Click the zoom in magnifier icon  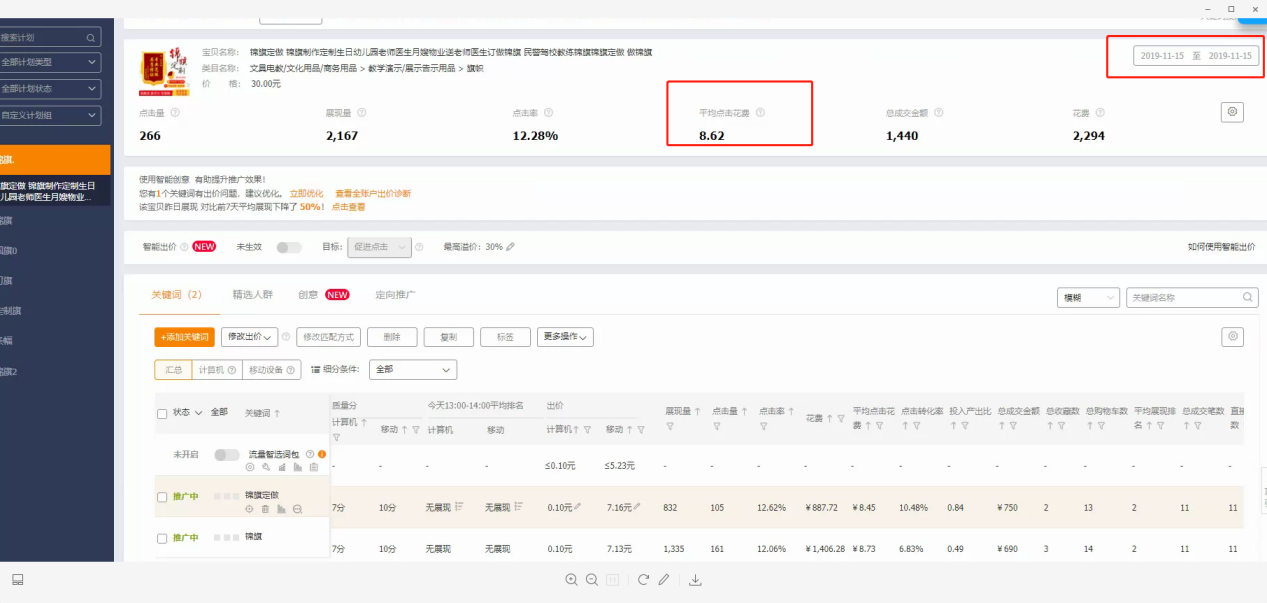[x=571, y=580]
